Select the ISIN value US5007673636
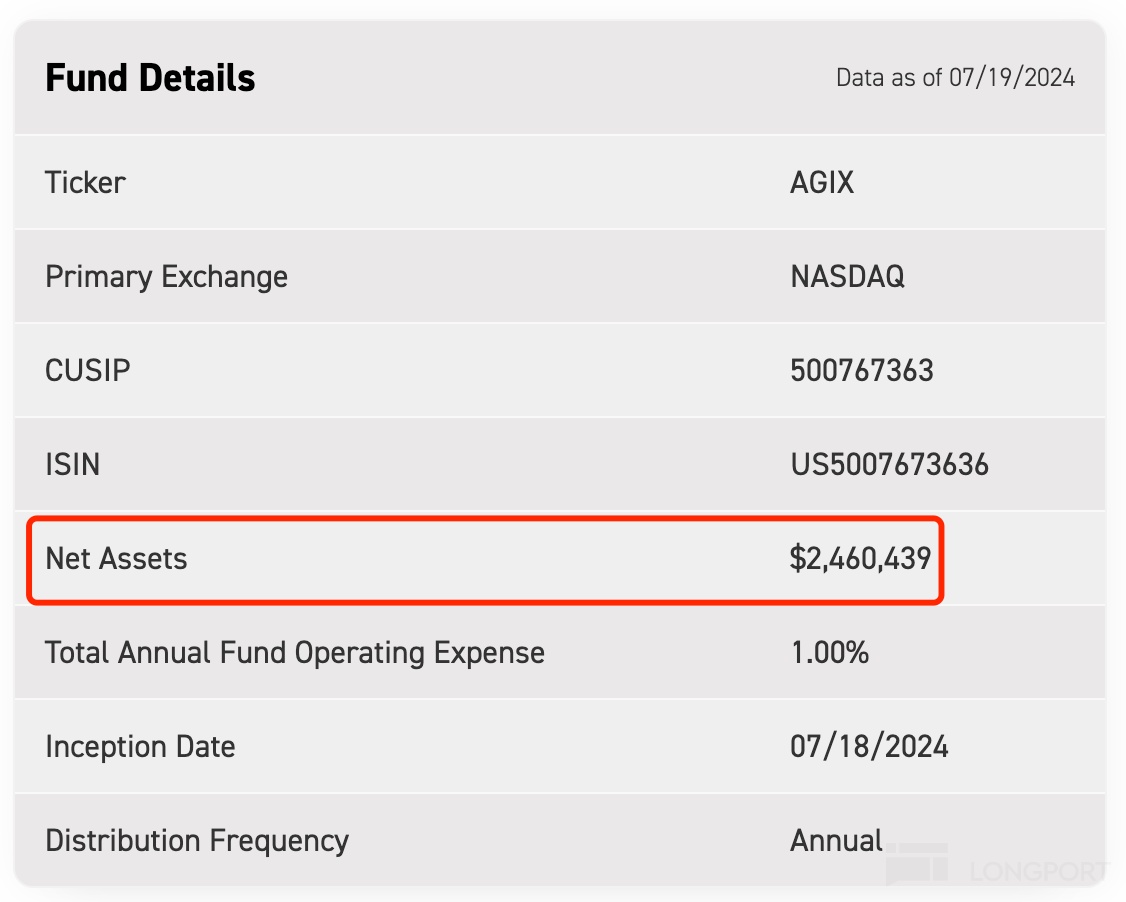1126x902 pixels. pos(889,465)
